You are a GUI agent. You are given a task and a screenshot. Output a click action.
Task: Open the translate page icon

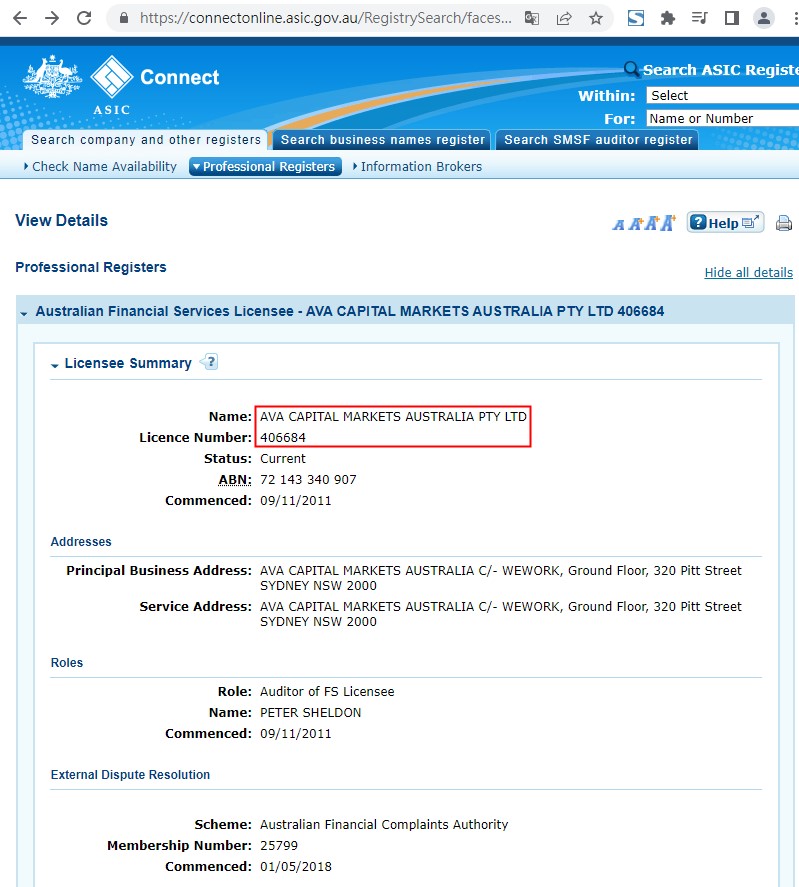531,18
